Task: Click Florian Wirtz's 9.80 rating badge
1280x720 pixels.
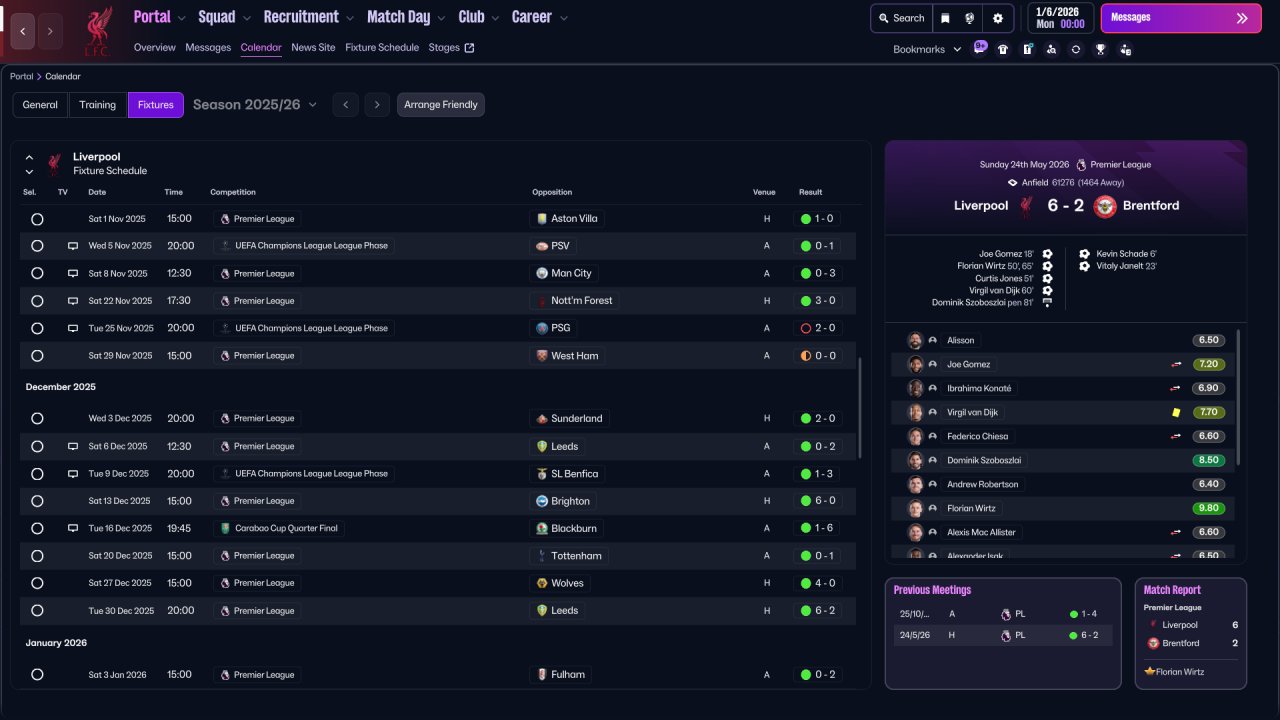Action: 1209,508
